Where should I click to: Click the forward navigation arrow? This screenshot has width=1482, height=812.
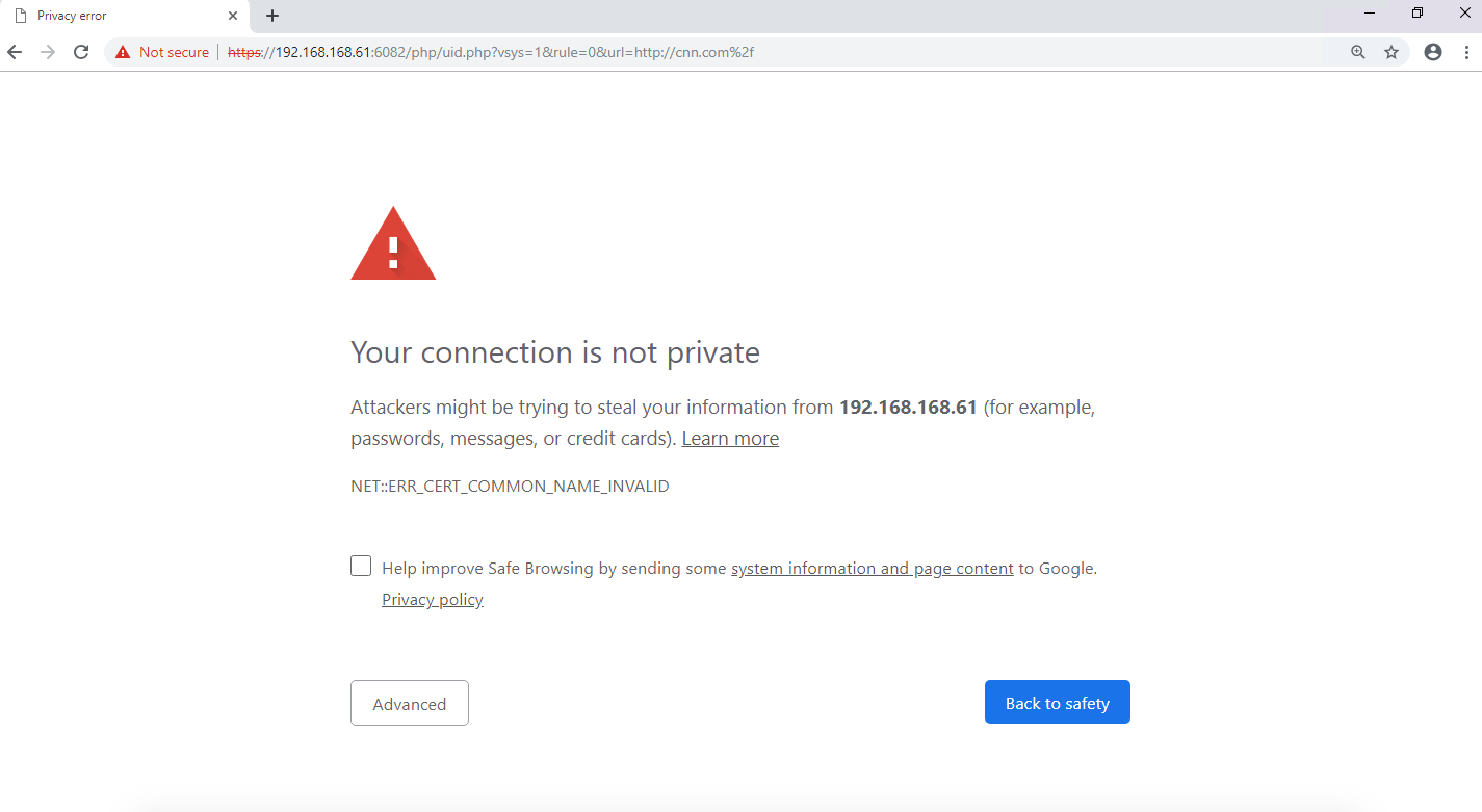click(48, 53)
